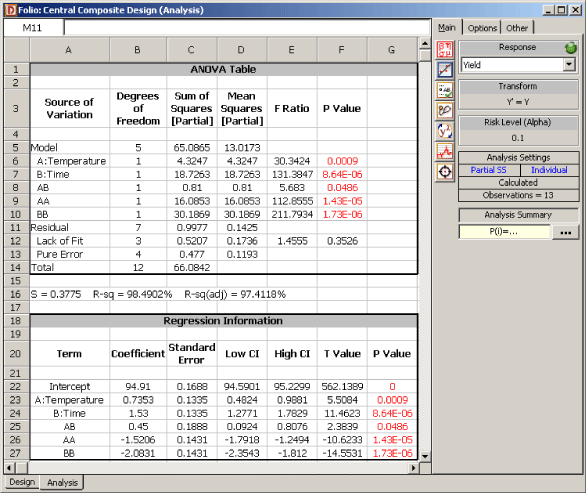
Task: Click the Model sum of squares '65.0865'
Action: (192, 148)
